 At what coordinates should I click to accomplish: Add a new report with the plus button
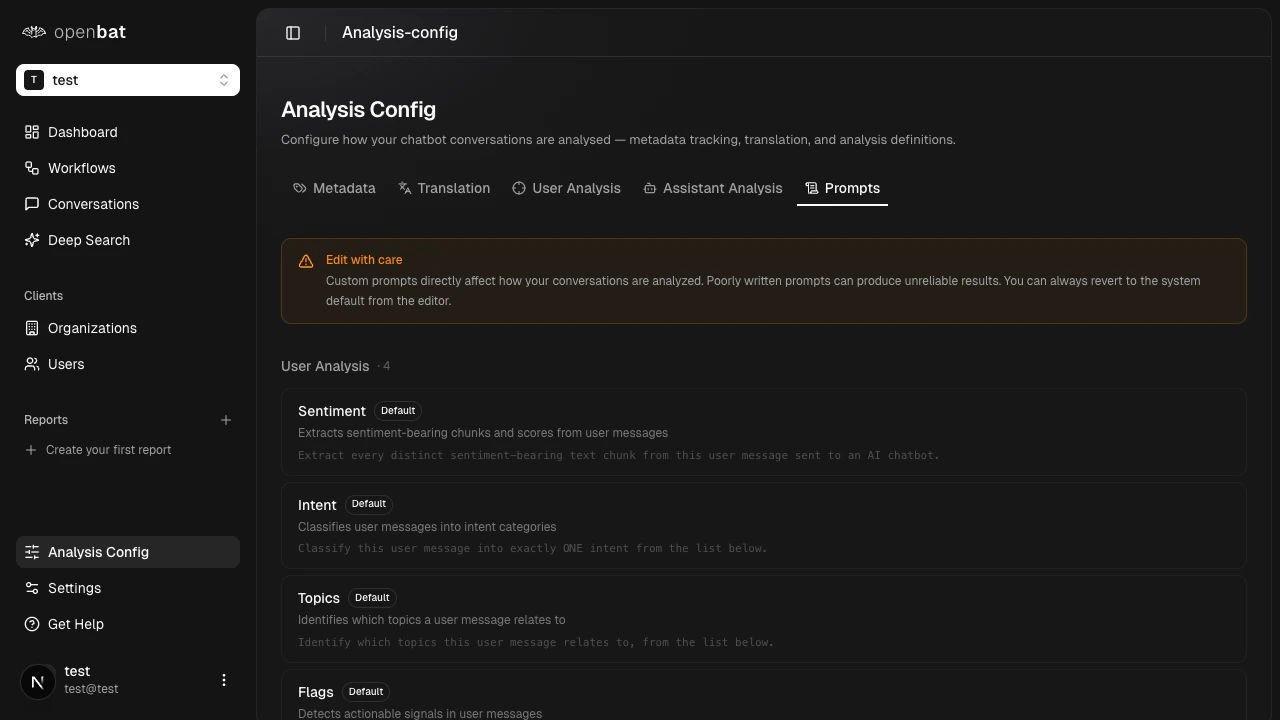pyautogui.click(x=226, y=420)
